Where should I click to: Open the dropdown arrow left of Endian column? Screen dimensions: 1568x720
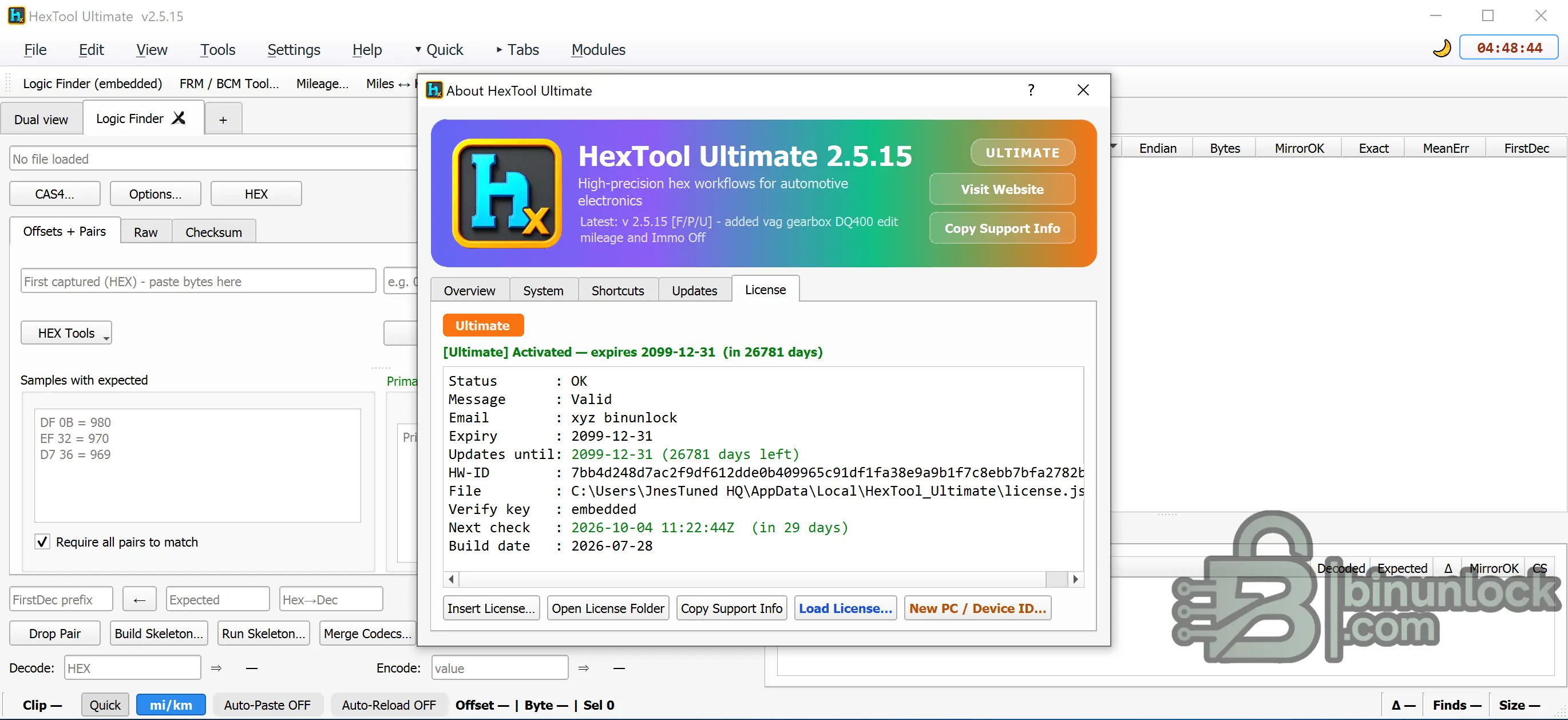[1114, 147]
